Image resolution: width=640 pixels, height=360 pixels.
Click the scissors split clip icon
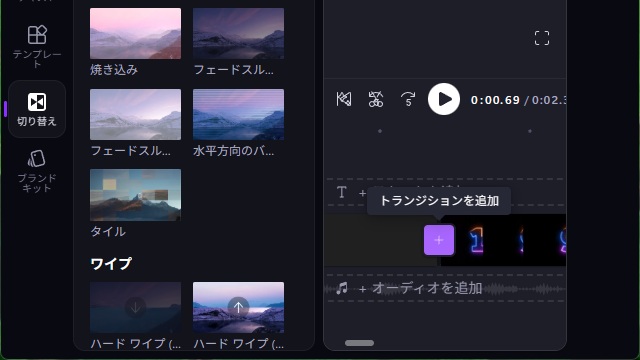(376, 99)
